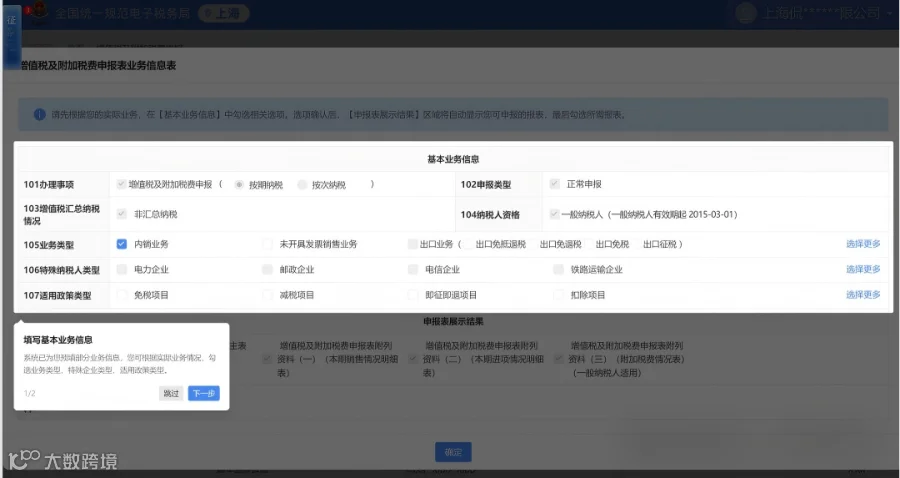Image resolution: width=900 pixels, height=478 pixels.
Task: Click the user avatar icon in header
Action: pyautogui.click(x=746, y=13)
